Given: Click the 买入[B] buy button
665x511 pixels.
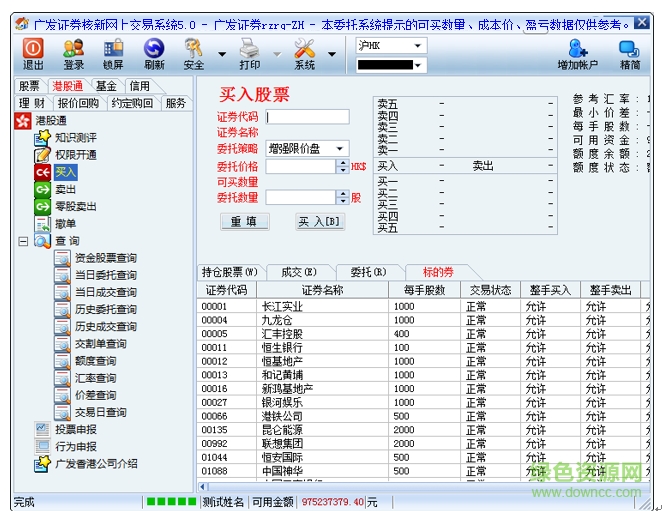Looking at the screenshot, I should [x=320, y=221].
